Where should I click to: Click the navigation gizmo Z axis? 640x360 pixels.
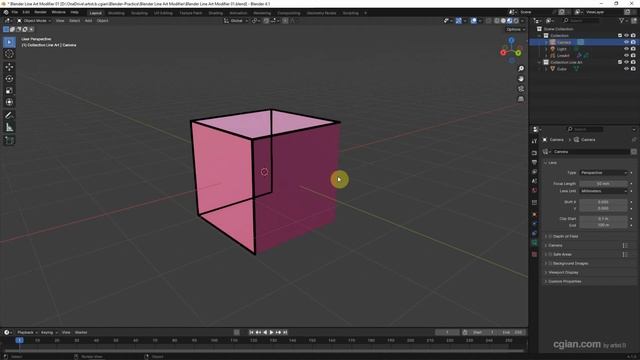511,40
